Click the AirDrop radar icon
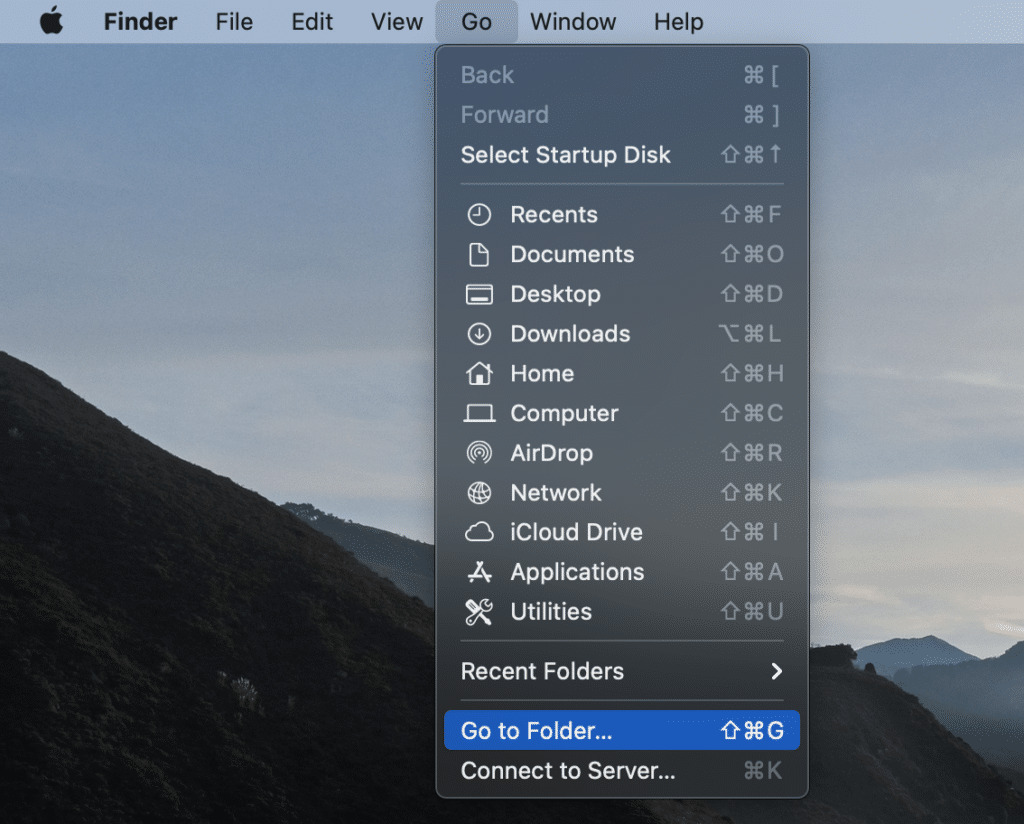The image size is (1024, 824). point(479,453)
